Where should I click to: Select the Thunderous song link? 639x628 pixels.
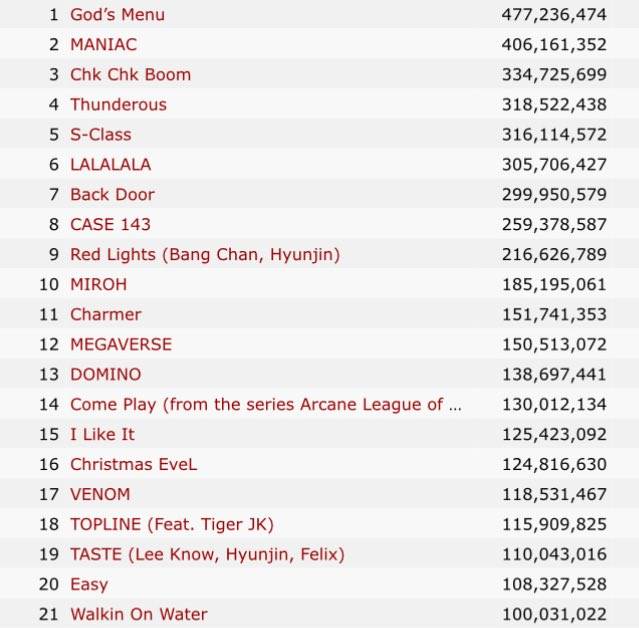(118, 105)
